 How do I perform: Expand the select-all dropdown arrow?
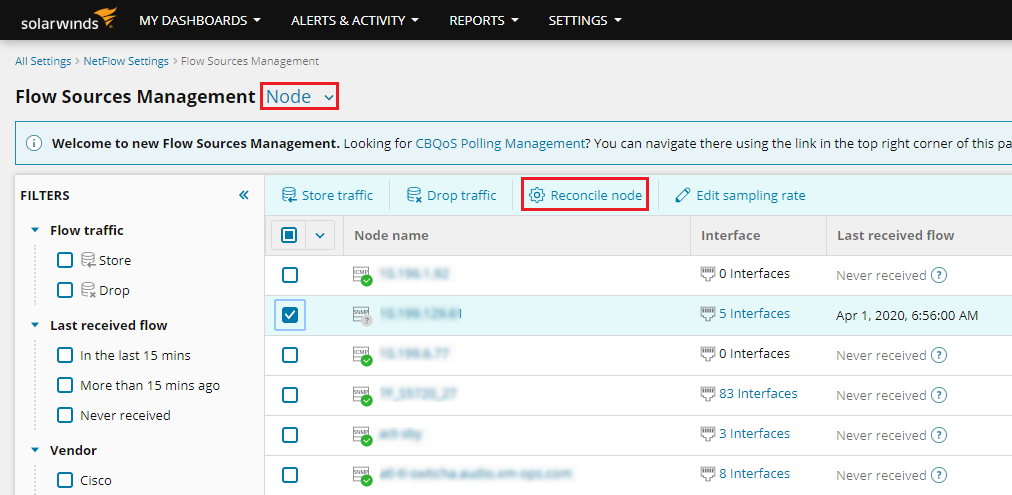(x=320, y=235)
